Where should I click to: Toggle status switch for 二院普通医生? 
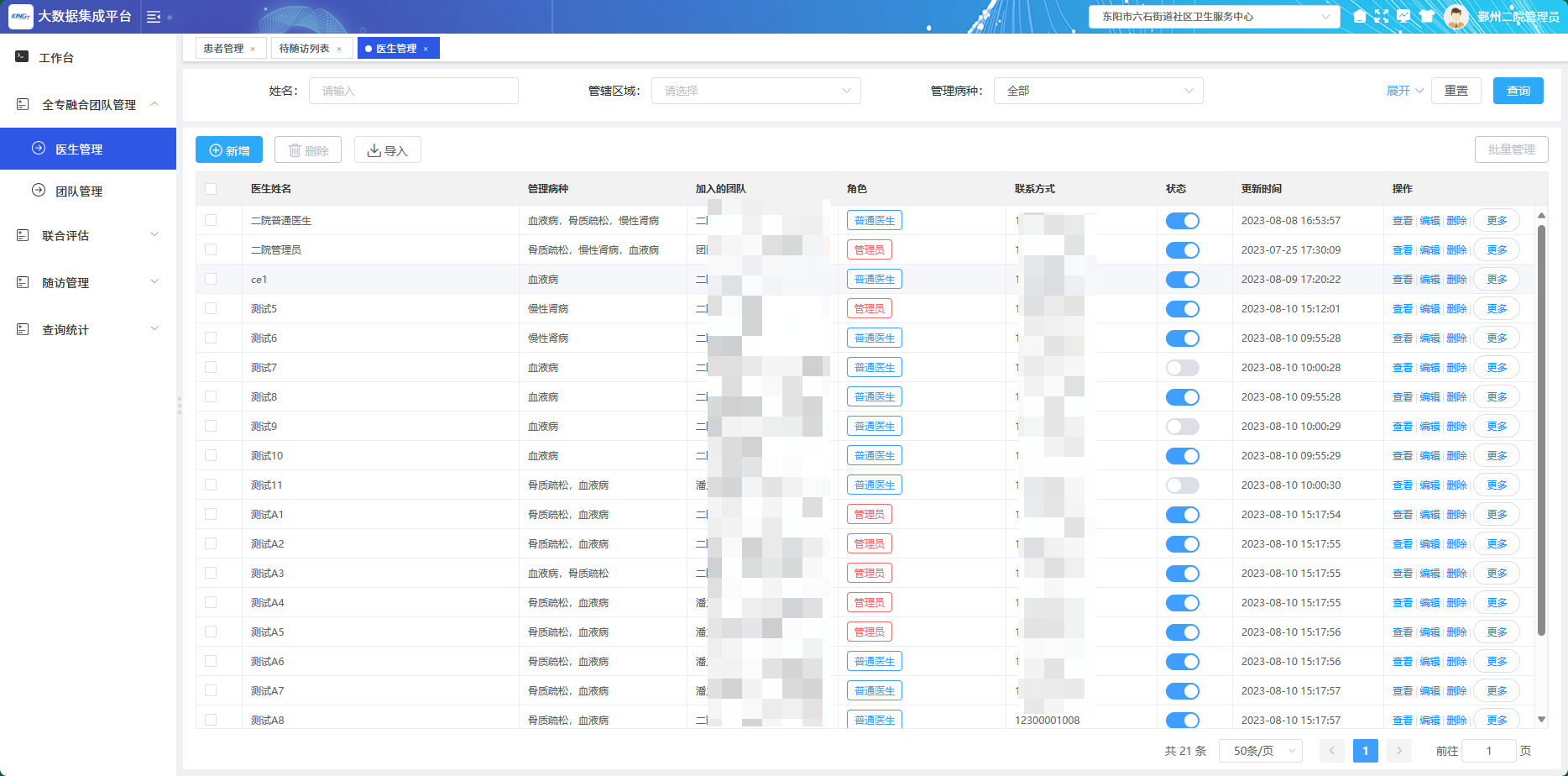pyautogui.click(x=1183, y=221)
